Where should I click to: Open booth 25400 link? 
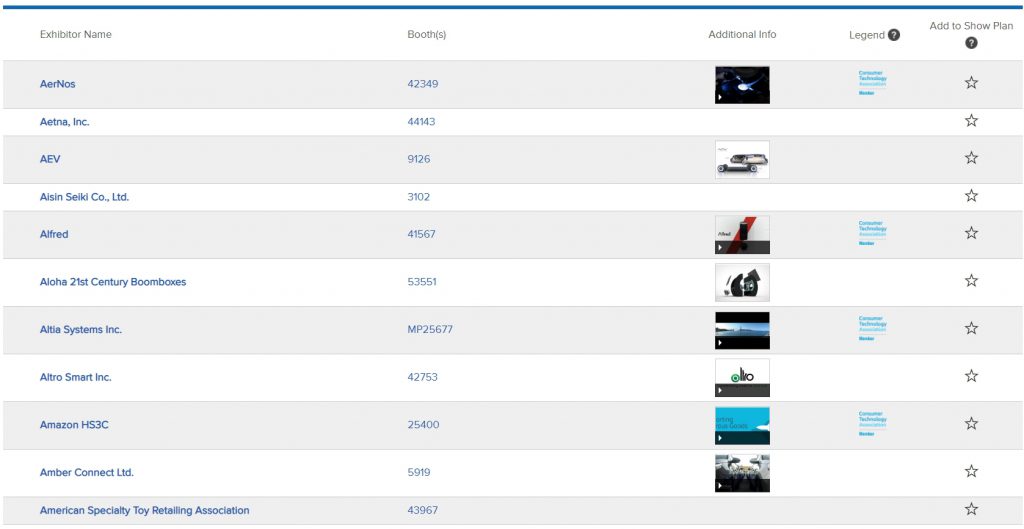423,425
